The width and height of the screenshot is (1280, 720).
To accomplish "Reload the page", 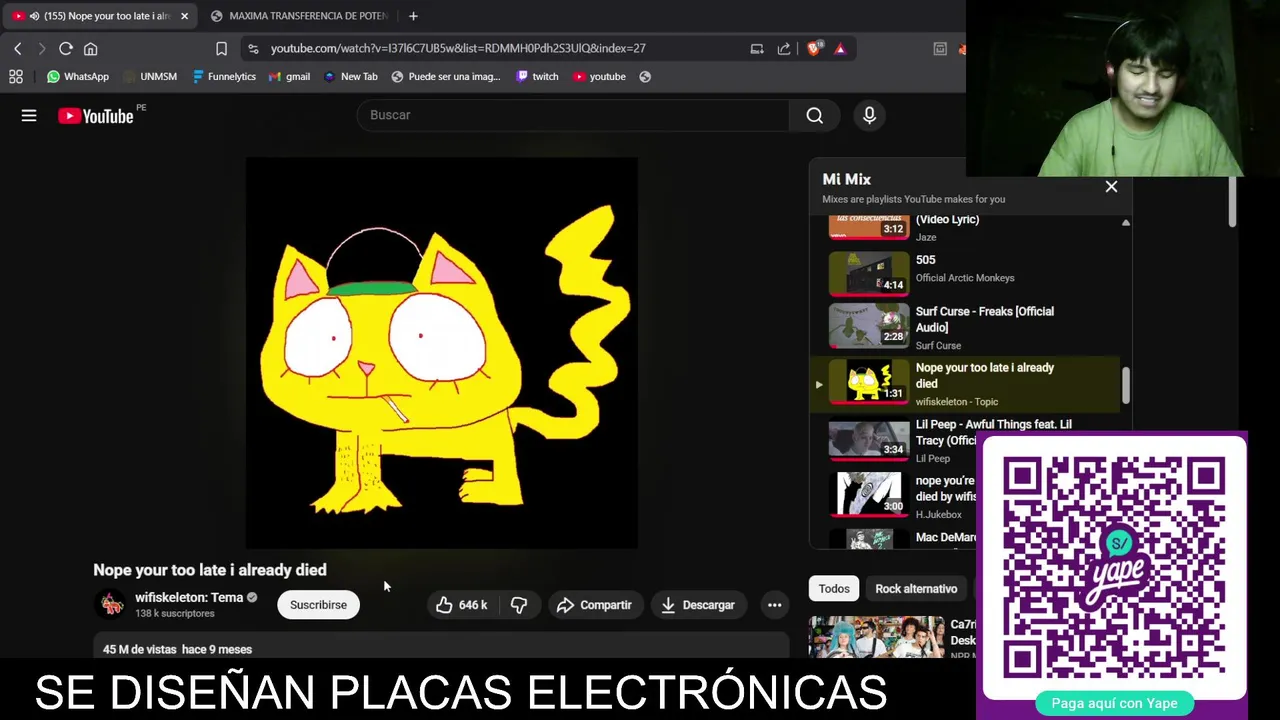I will [66, 48].
